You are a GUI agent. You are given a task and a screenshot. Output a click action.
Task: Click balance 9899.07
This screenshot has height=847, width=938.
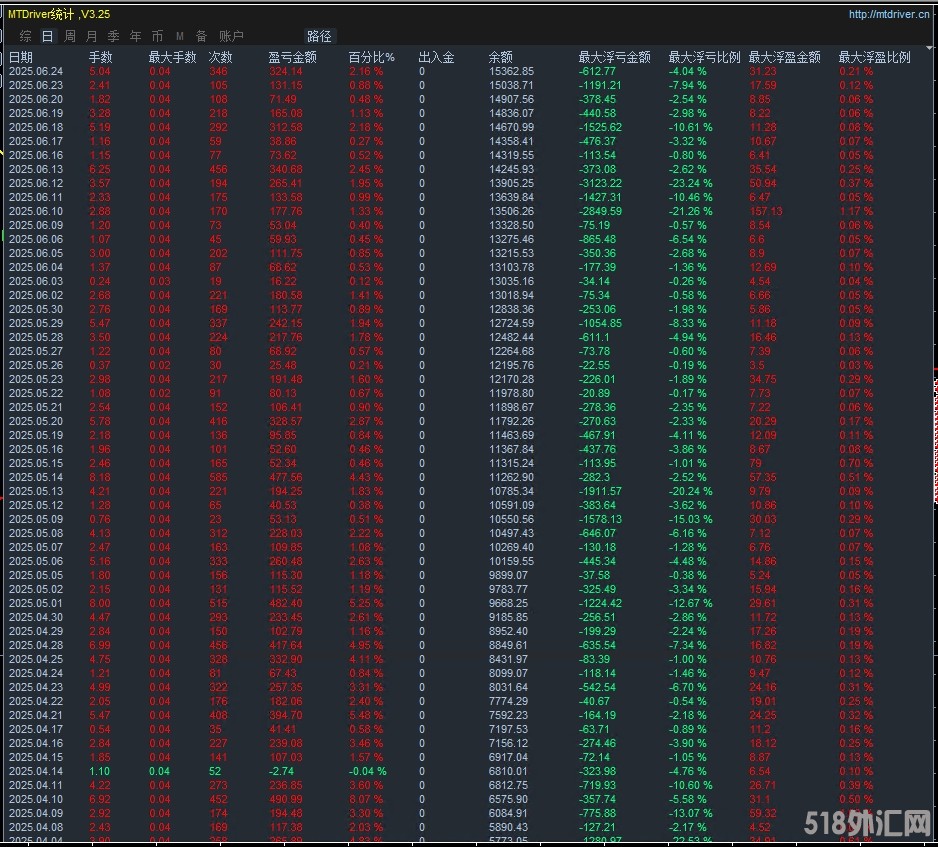[x=508, y=575]
